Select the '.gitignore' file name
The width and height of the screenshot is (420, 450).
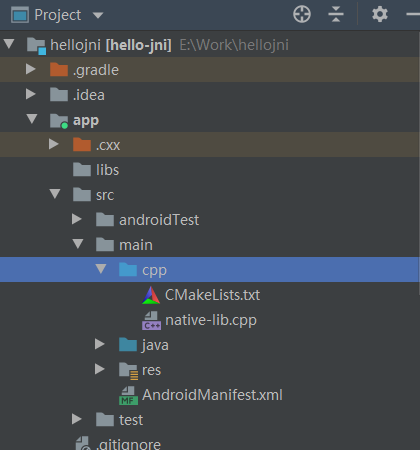[128, 444]
